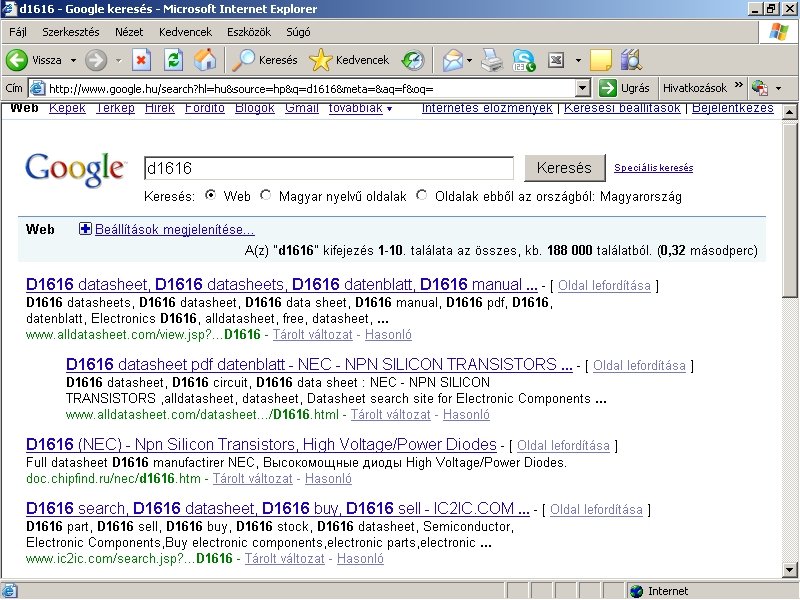
Task: Click the grey Forward arrow icon
Action: [x=95, y=60]
